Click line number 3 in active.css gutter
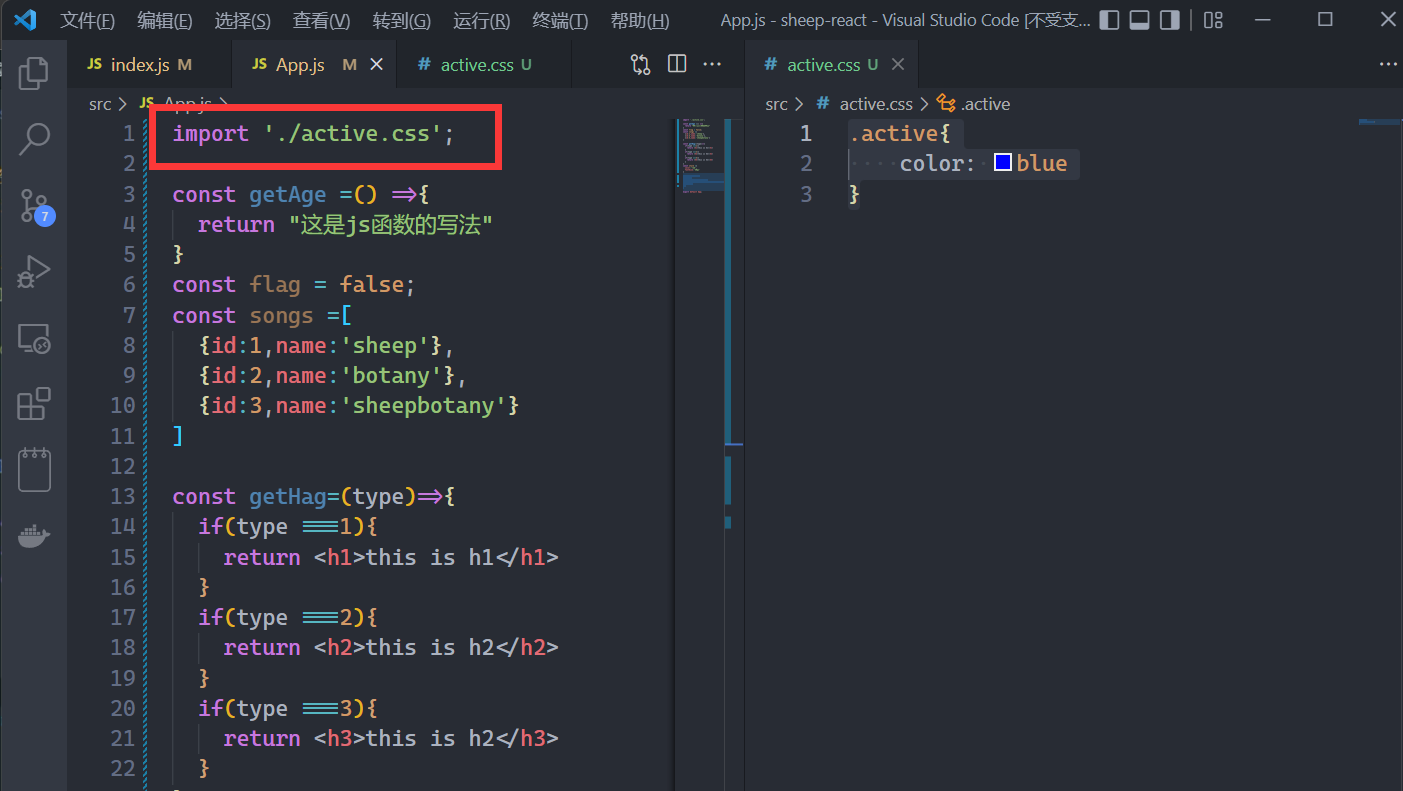Screen dimensions: 1403x791 [806, 194]
